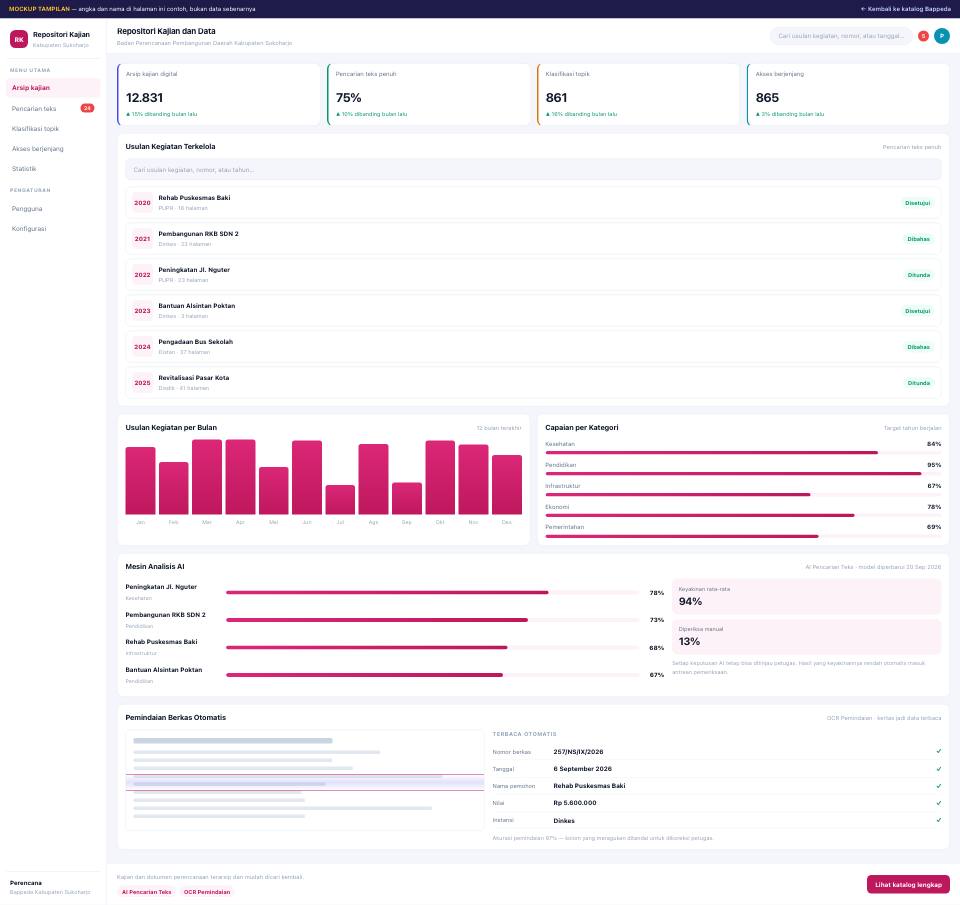The image size is (960, 905).
Task: Click the Bantuan Alsintan Poktan 67% AI bar
Action: 433,675
